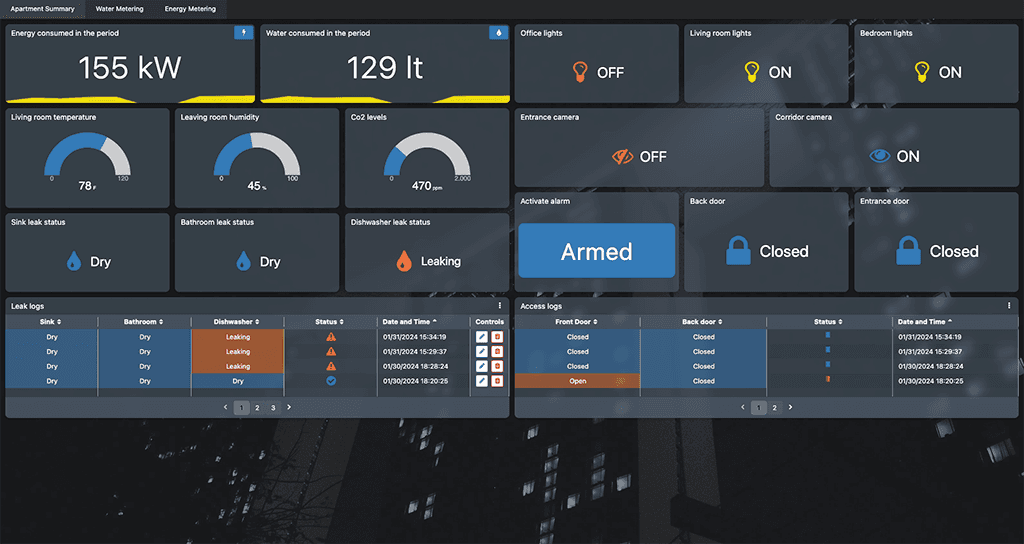This screenshot has width=1024, height=544.
Task: Open the Access logs three-dot menu
Action: (1009, 305)
